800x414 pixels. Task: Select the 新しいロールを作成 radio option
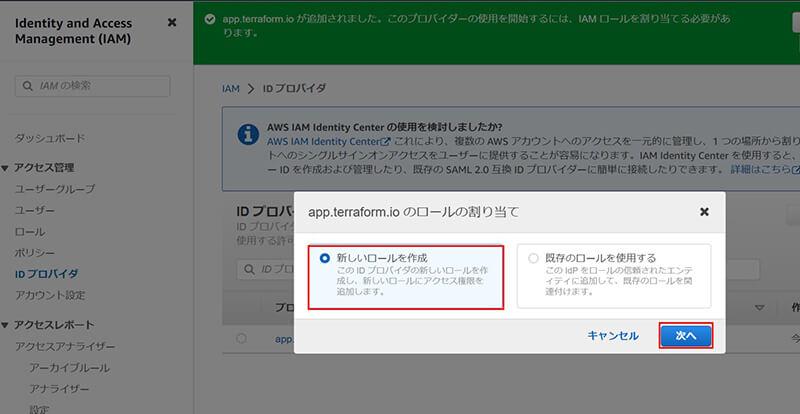[x=324, y=259]
